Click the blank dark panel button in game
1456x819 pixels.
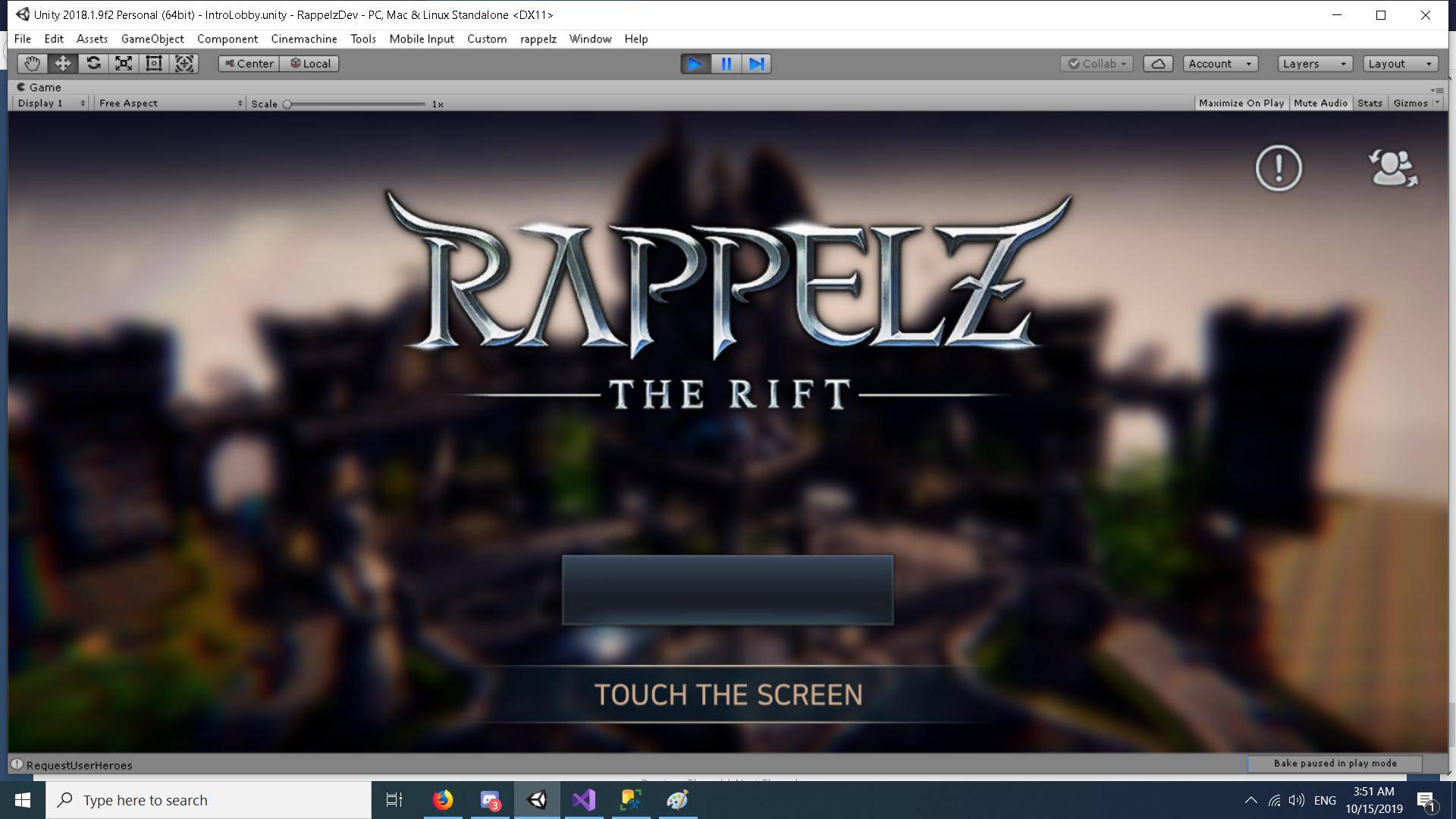coord(727,590)
